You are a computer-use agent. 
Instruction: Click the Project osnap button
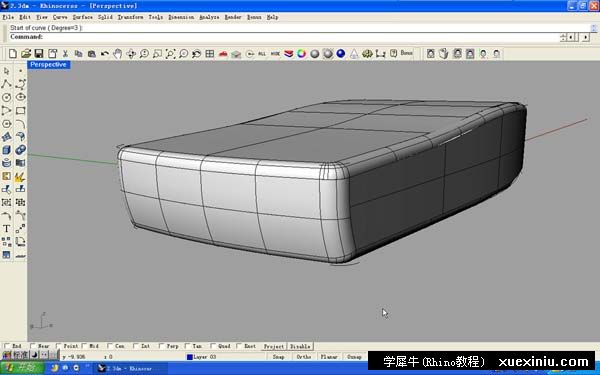[274, 346]
